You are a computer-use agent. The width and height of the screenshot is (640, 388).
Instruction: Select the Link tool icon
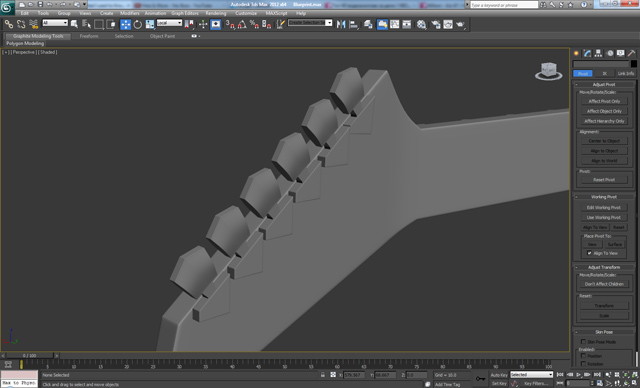[x=9, y=24]
